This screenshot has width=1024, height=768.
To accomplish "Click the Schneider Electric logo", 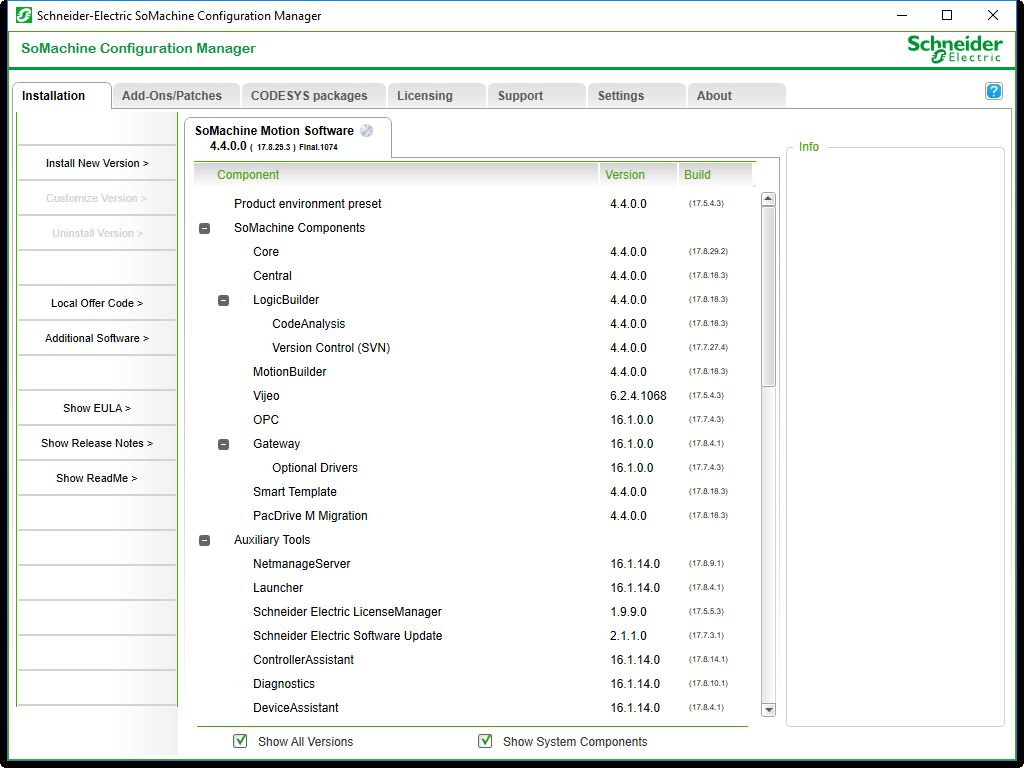I will tap(955, 49).
